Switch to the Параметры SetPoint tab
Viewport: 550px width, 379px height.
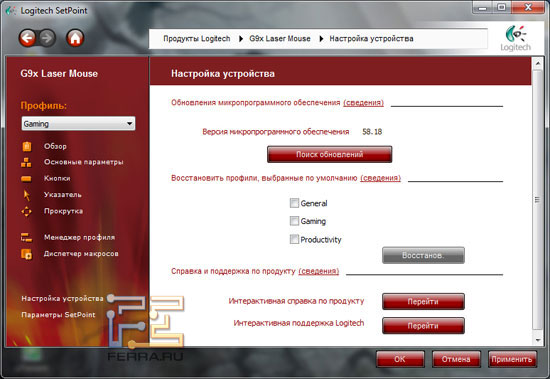pos(58,315)
